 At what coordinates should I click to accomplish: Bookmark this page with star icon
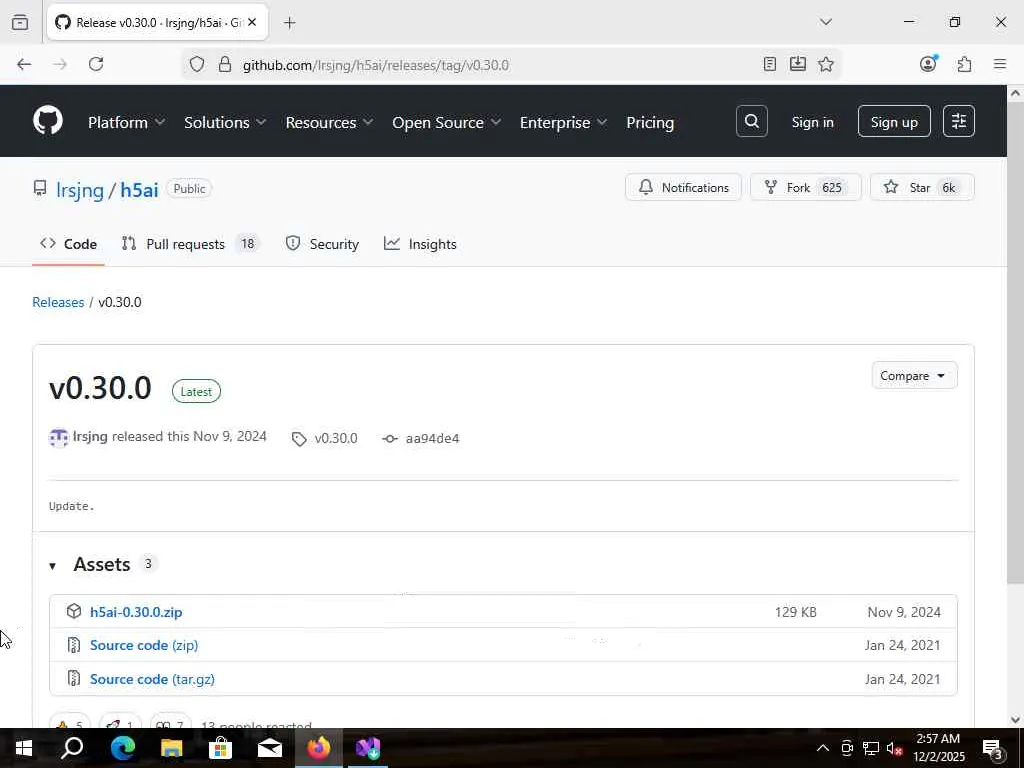(825, 64)
